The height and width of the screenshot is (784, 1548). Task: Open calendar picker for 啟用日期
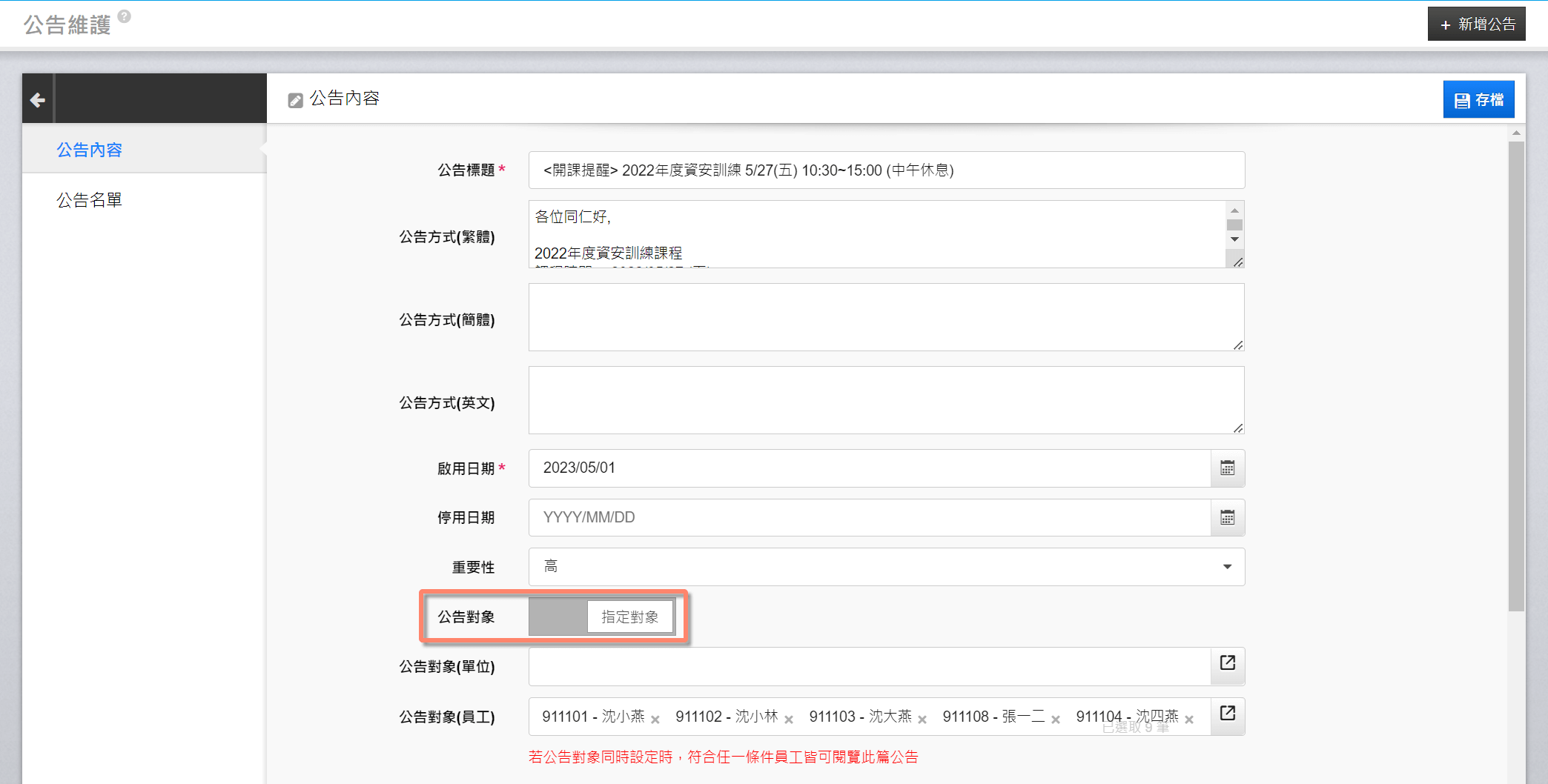coord(1227,468)
